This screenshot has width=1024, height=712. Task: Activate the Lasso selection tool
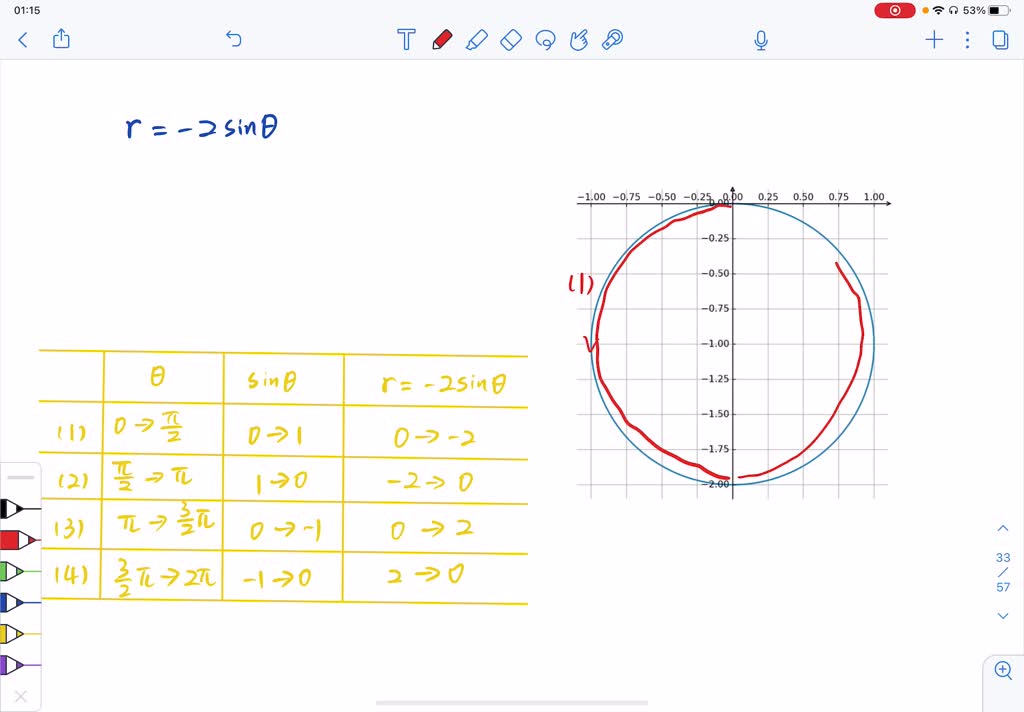click(545, 40)
